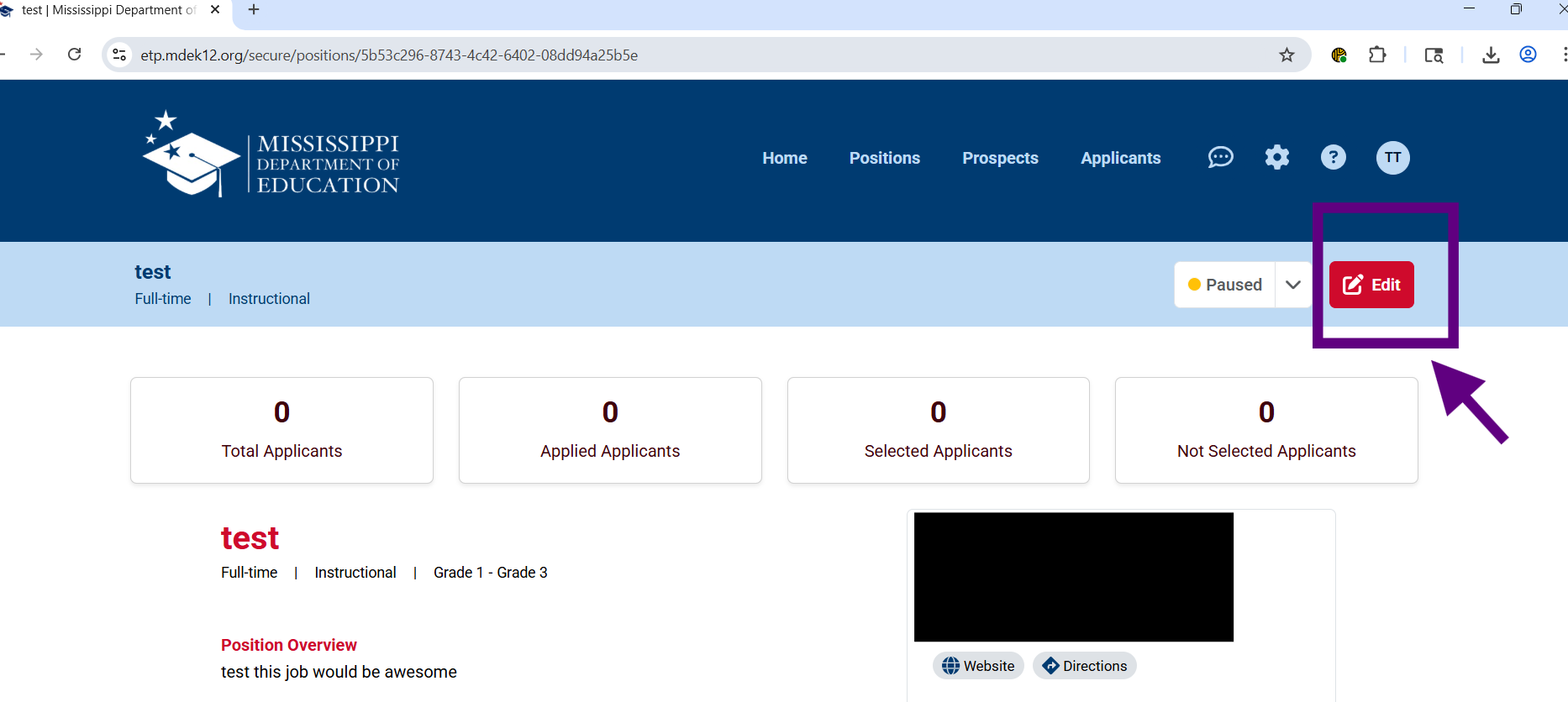
Task: Bookmark this page with the star icon
Action: point(1286,55)
